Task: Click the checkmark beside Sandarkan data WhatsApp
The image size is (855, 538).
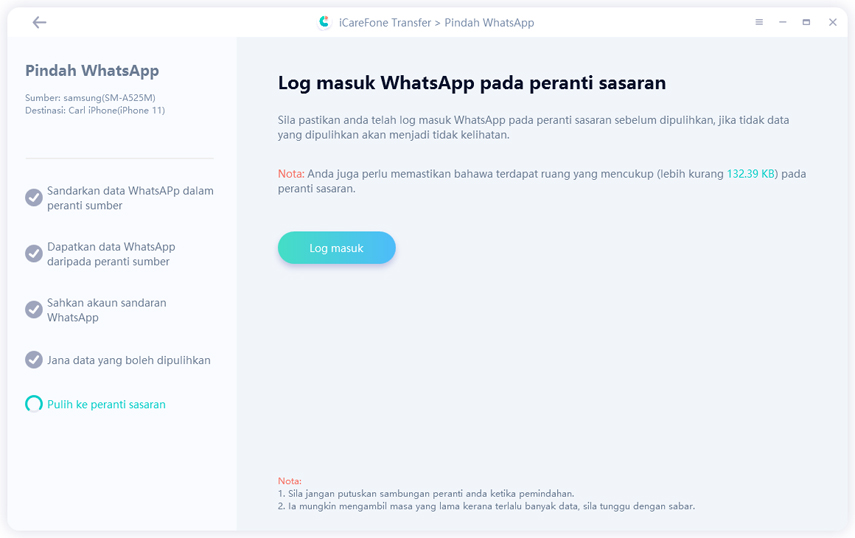Action: pyautogui.click(x=34, y=198)
